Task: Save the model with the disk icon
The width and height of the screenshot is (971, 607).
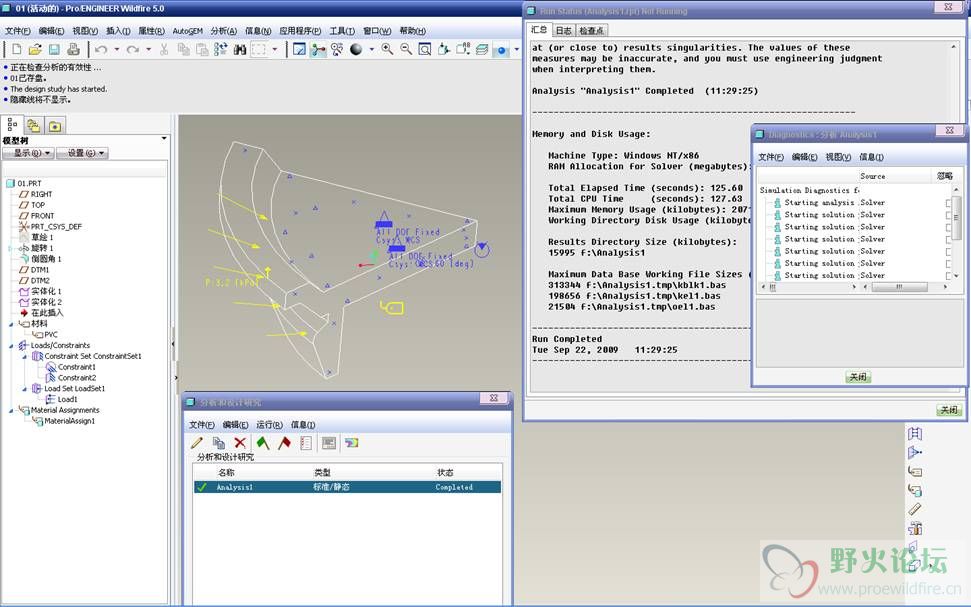Action: (x=54, y=50)
